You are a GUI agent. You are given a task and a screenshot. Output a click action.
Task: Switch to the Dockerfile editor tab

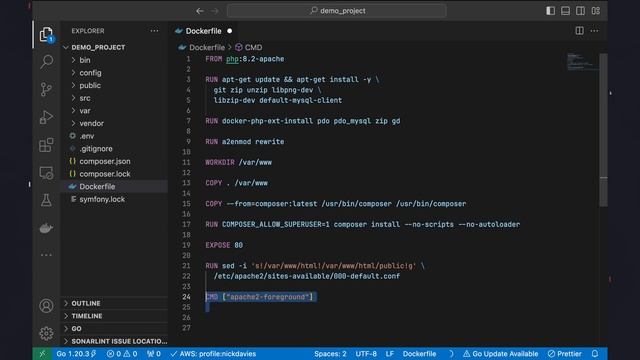(203, 31)
